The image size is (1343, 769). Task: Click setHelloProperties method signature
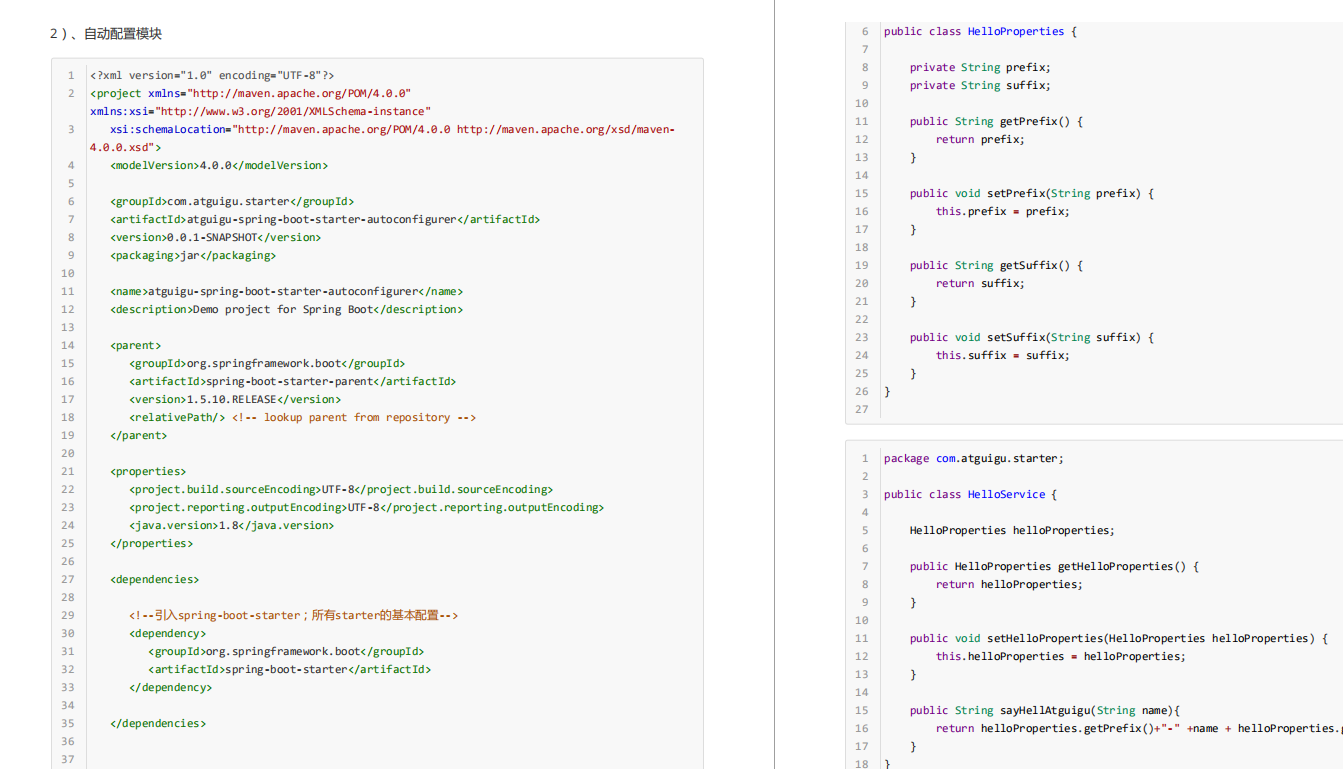coord(1119,639)
